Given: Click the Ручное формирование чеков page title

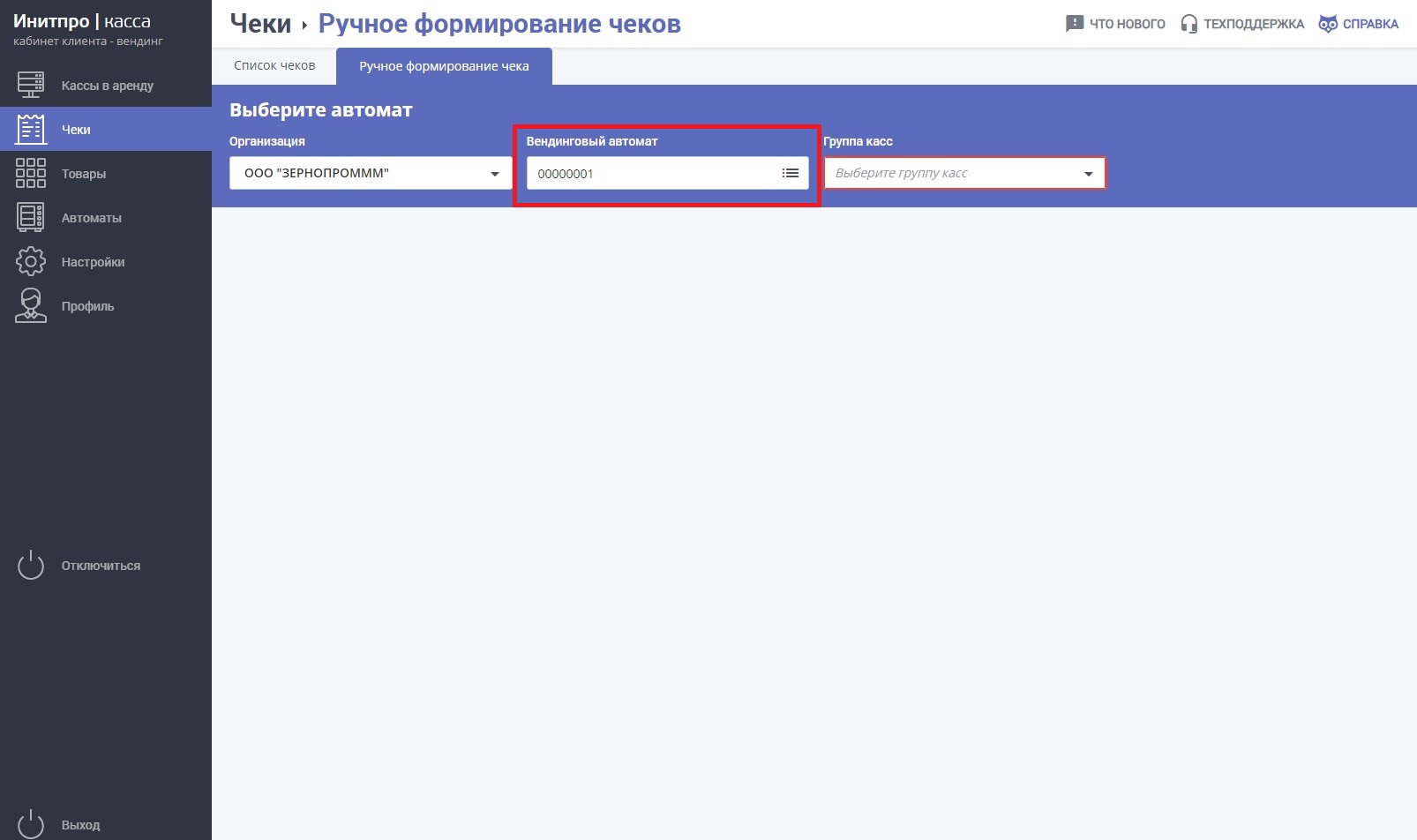Looking at the screenshot, I should click(499, 24).
